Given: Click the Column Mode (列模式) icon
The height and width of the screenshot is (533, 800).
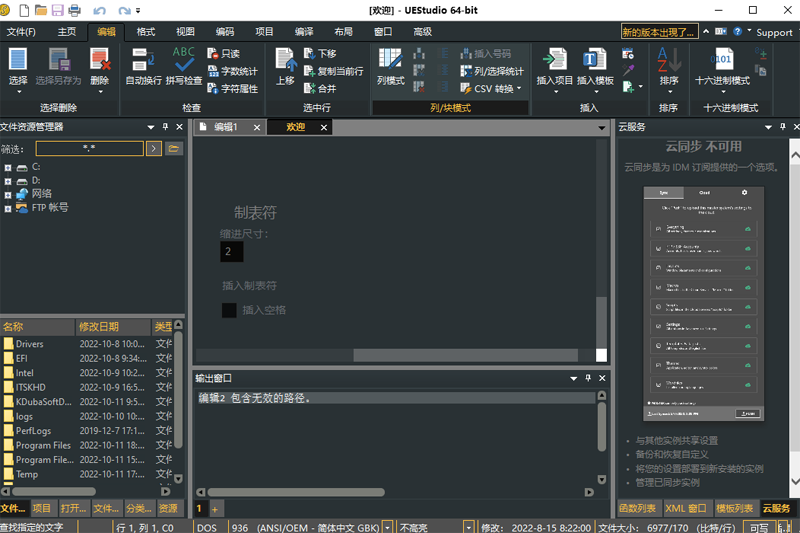Looking at the screenshot, I should click(390, 60).
